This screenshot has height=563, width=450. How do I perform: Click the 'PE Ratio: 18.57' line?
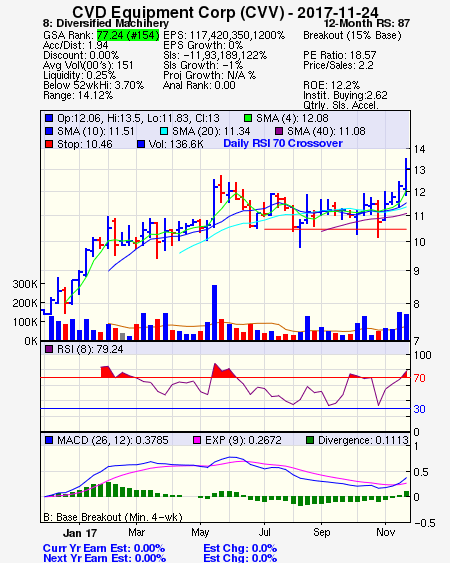point(340,55)
